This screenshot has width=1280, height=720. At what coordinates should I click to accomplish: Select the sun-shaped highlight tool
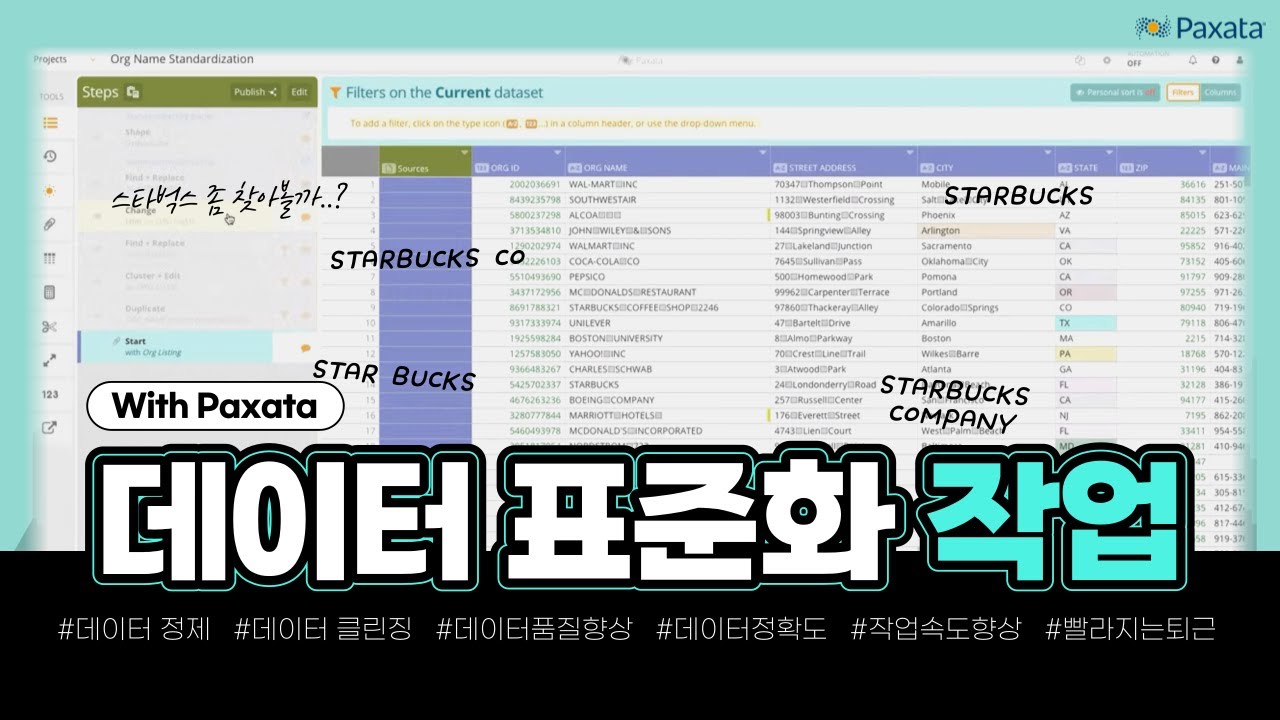(50, 190)
